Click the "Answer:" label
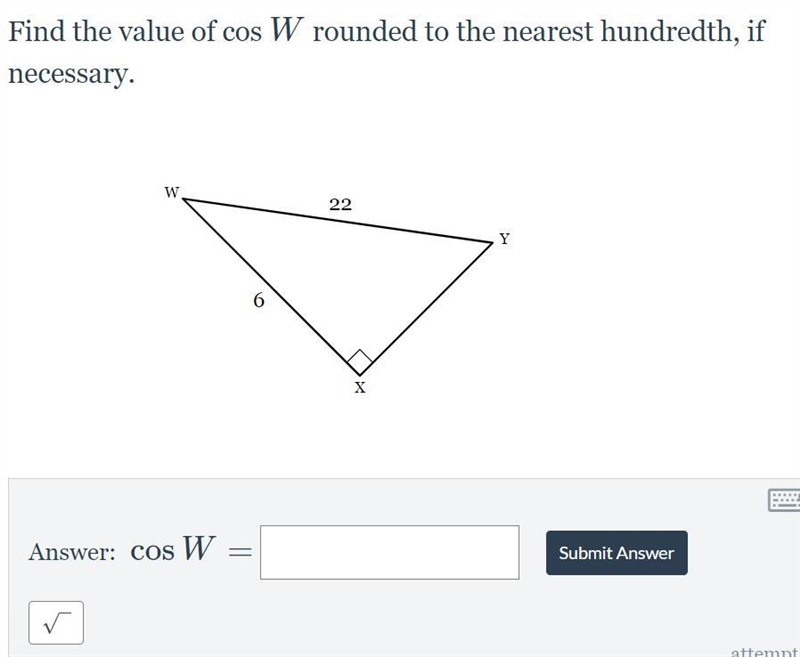 coord(72,552)
